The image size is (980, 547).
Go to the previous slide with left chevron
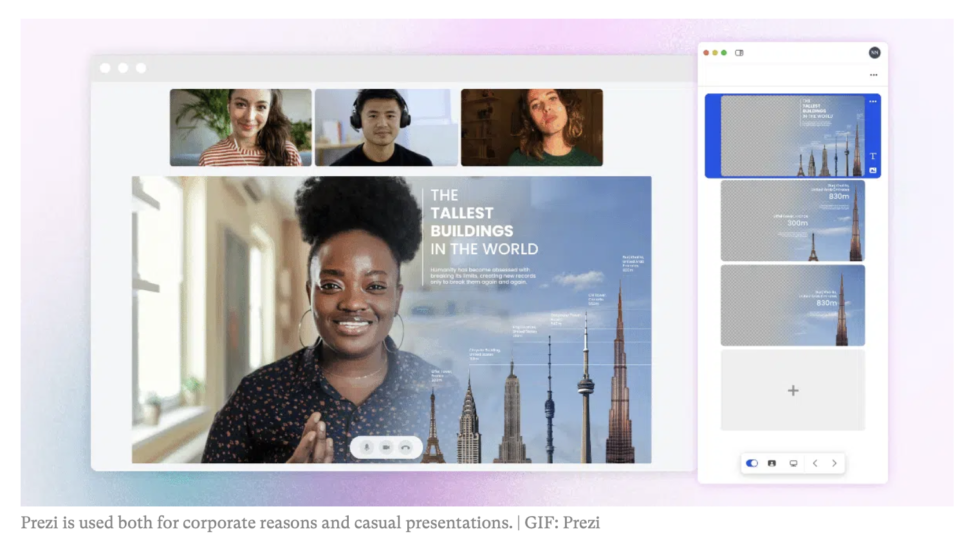[815, 463]
